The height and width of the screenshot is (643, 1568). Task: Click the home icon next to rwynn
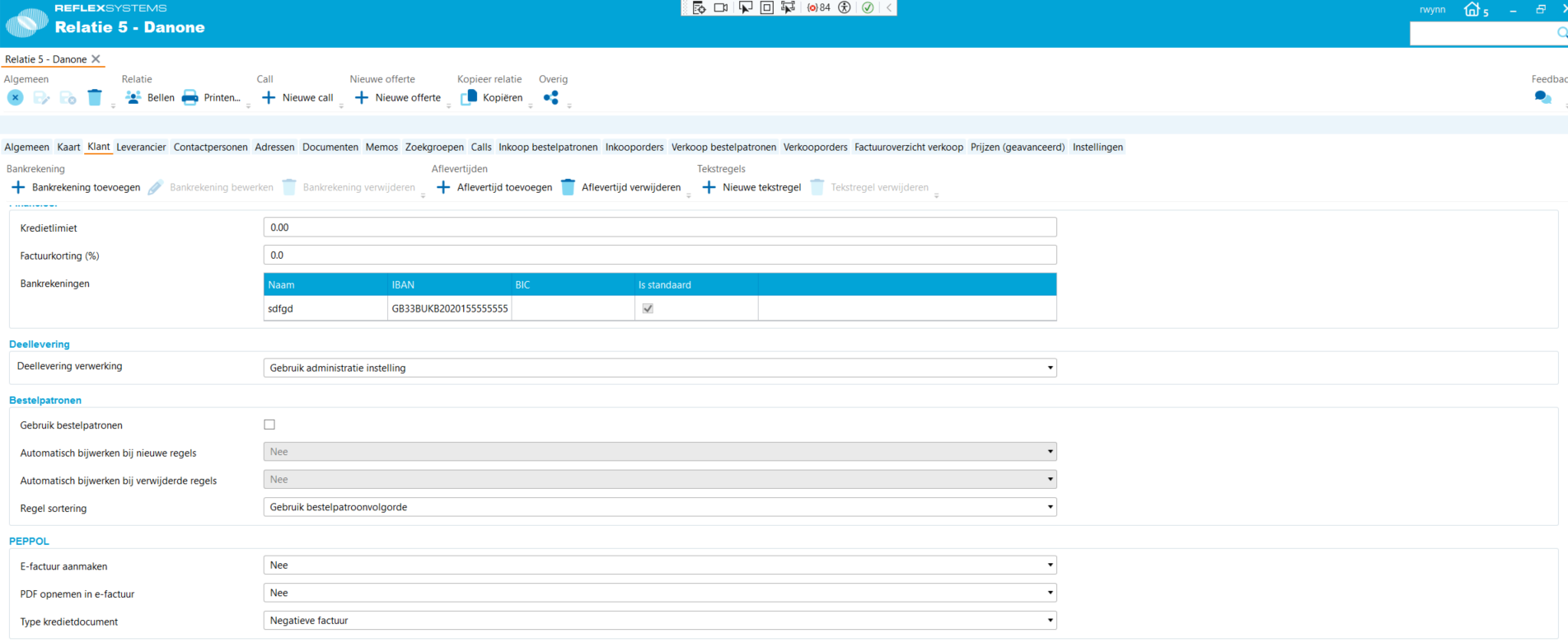pyautogui.click(x=1472, y=9)
